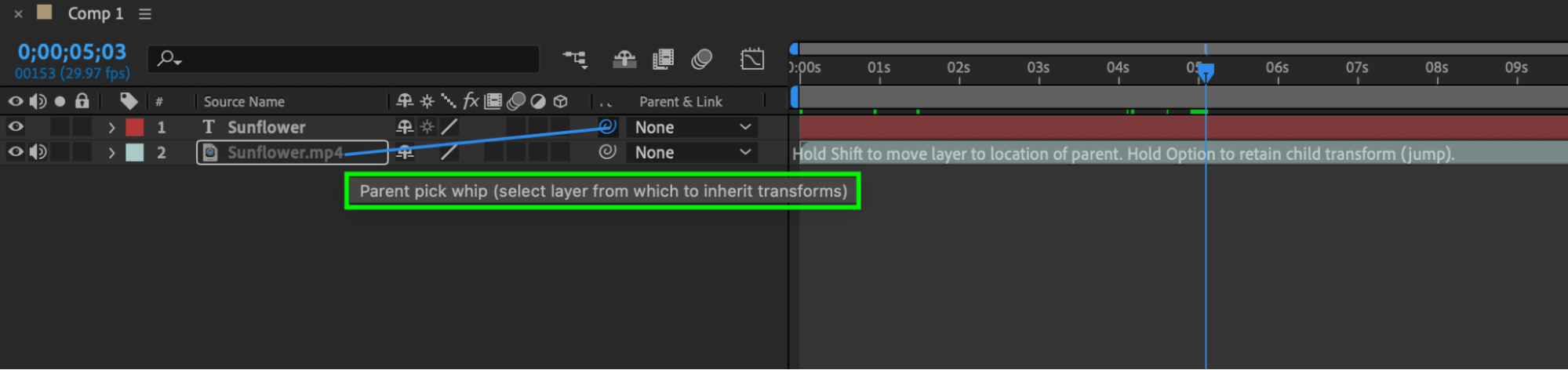Select the Comp 1 timeline tab

(x=95, y=14)
